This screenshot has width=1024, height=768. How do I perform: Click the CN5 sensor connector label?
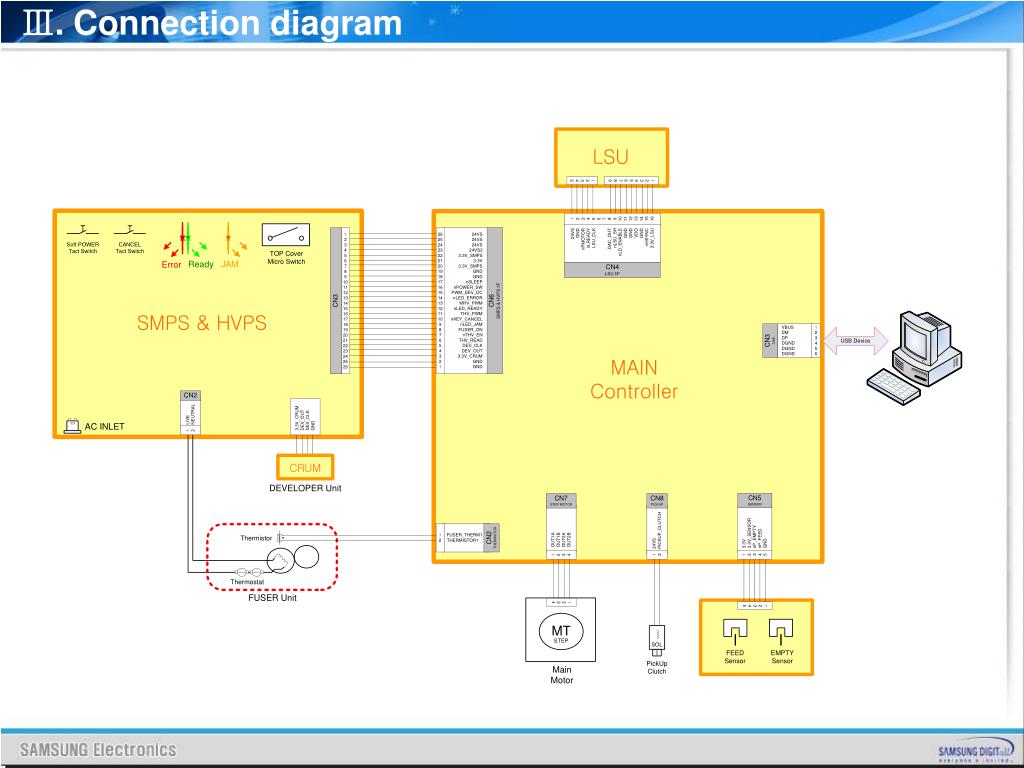[754, 500]
